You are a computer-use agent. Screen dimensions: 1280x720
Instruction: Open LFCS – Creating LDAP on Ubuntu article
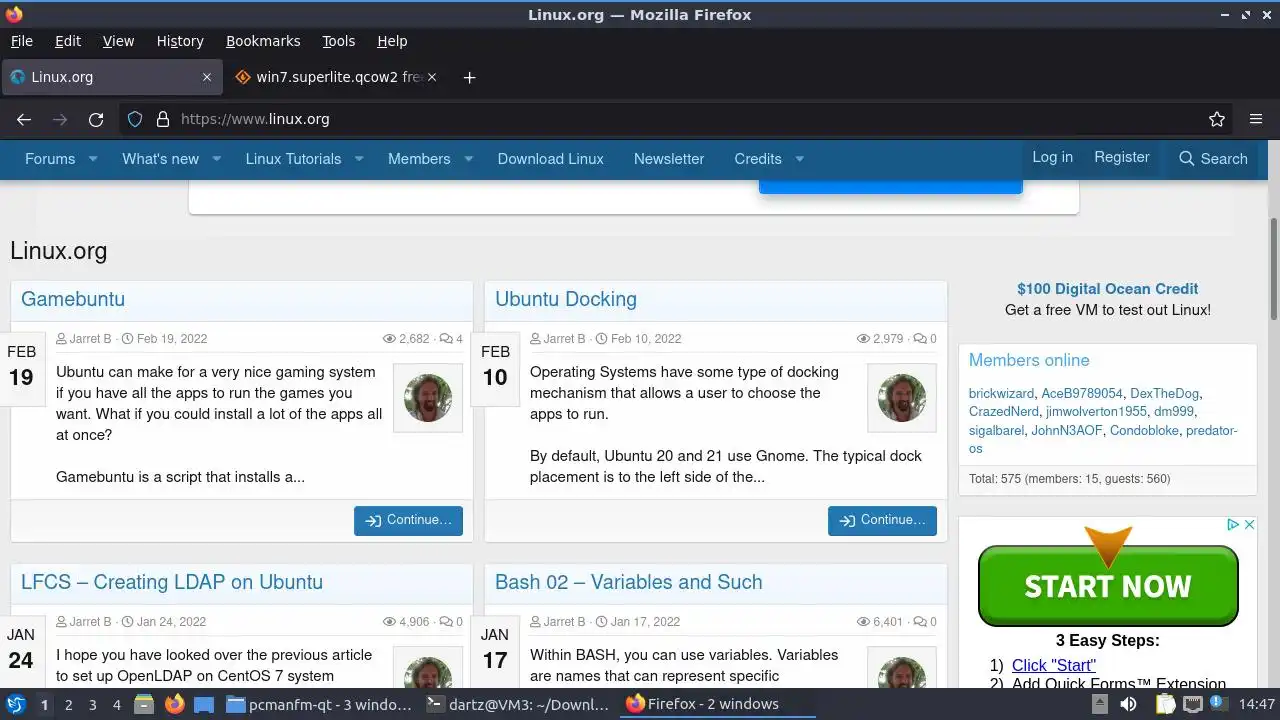tap(172, 582)
